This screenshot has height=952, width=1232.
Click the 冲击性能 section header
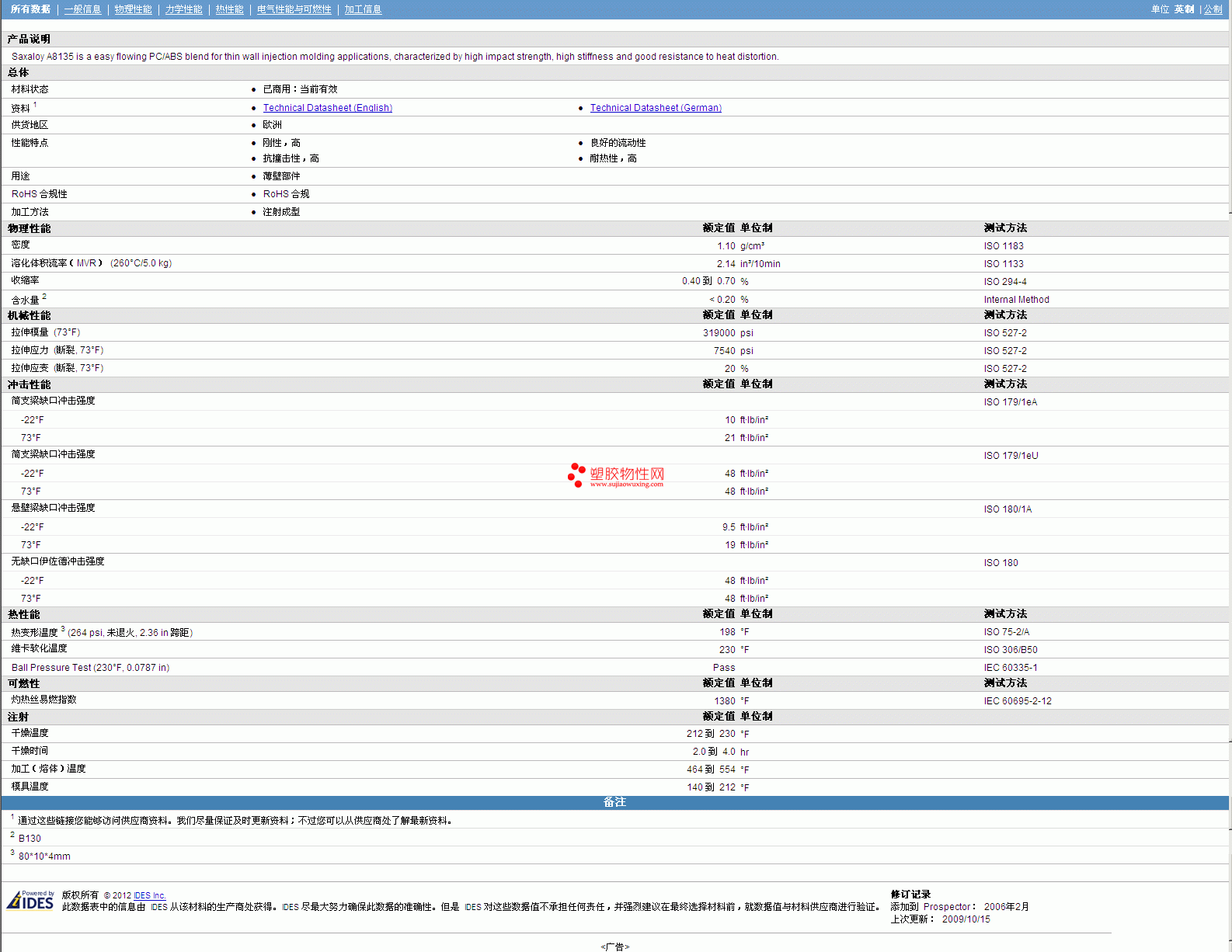(x=29, y=384)
